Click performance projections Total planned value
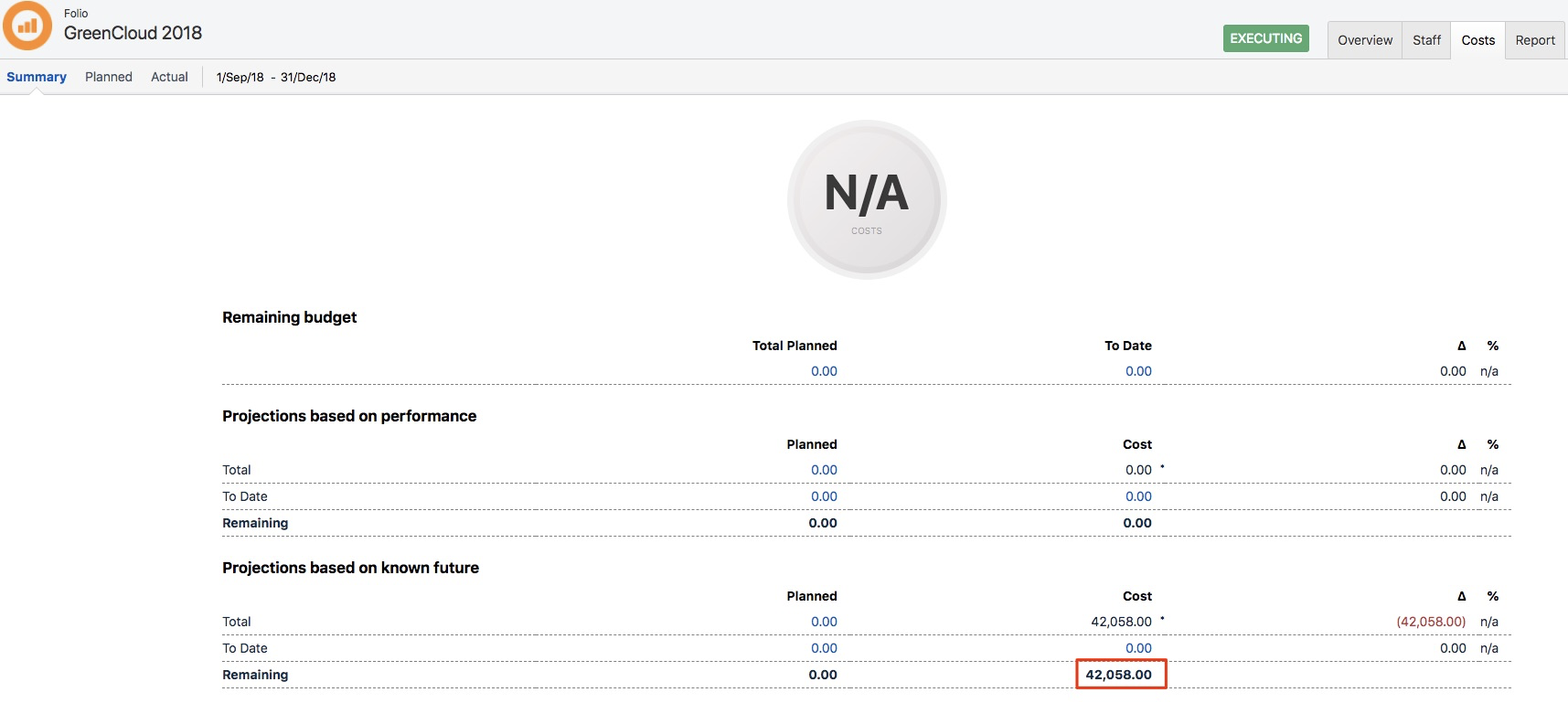 coord(824,470)
